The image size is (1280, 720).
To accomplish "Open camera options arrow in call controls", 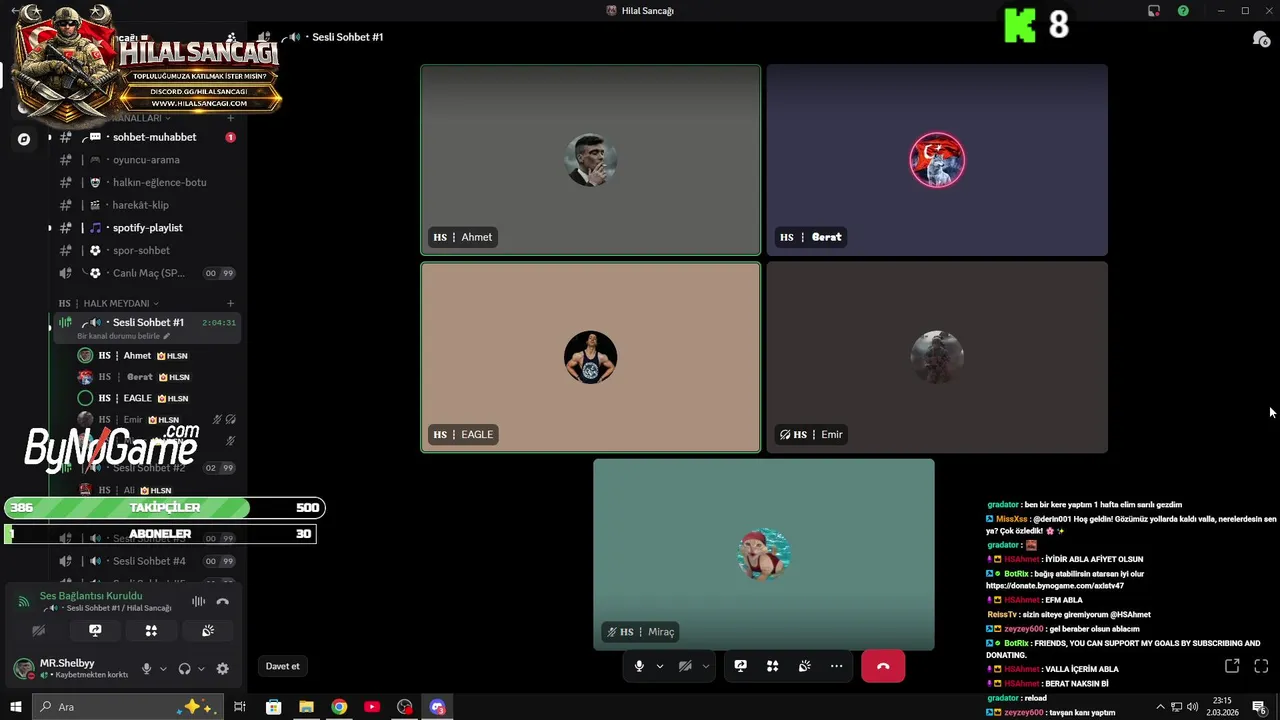I will [706, 666].
